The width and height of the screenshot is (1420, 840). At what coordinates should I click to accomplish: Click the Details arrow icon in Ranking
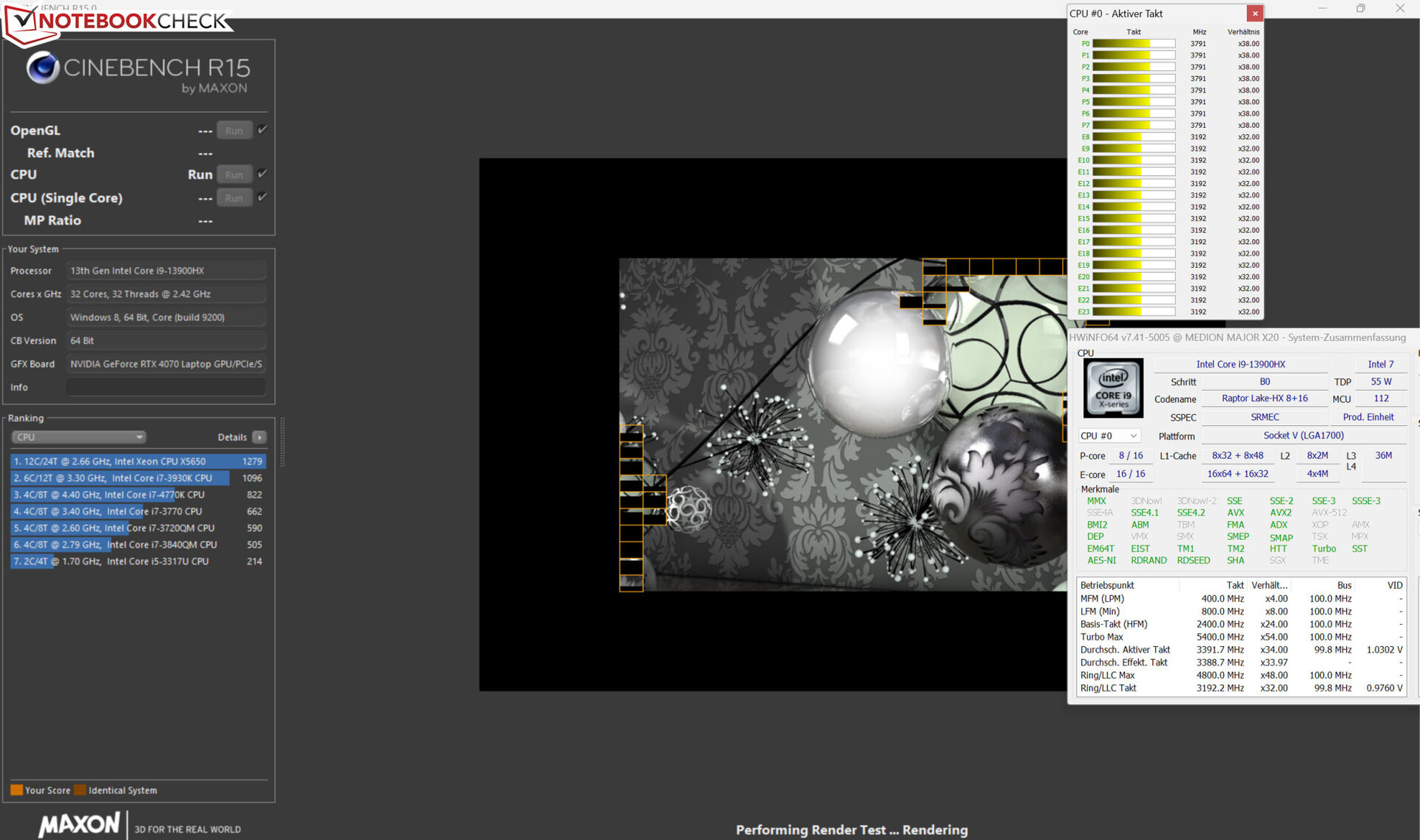click(x=260, y=437)
